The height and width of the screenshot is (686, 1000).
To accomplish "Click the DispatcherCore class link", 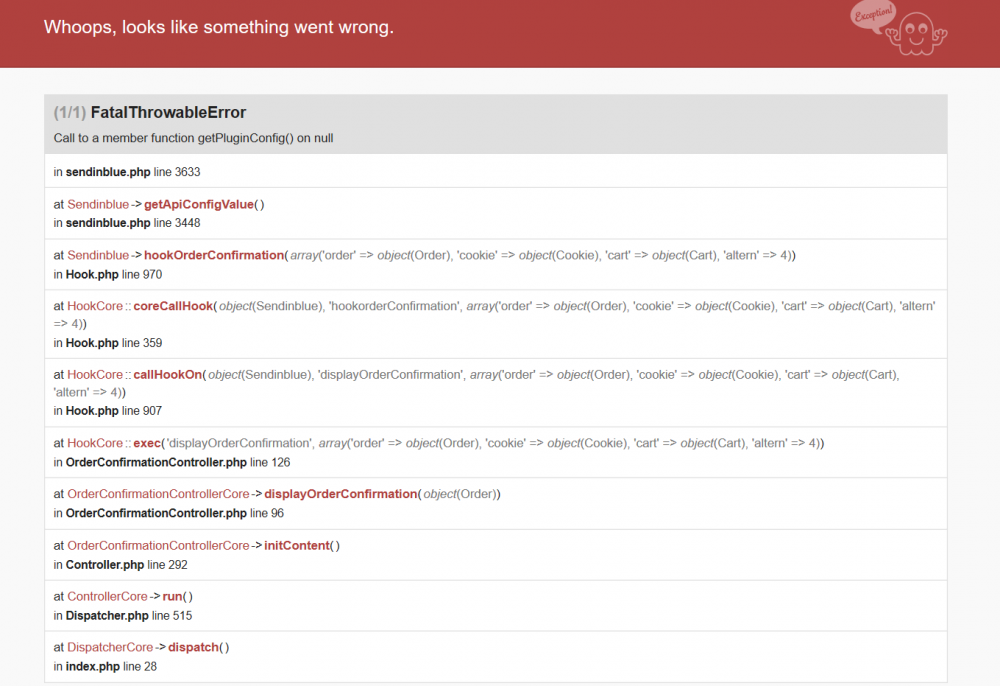I will (110, 648).
